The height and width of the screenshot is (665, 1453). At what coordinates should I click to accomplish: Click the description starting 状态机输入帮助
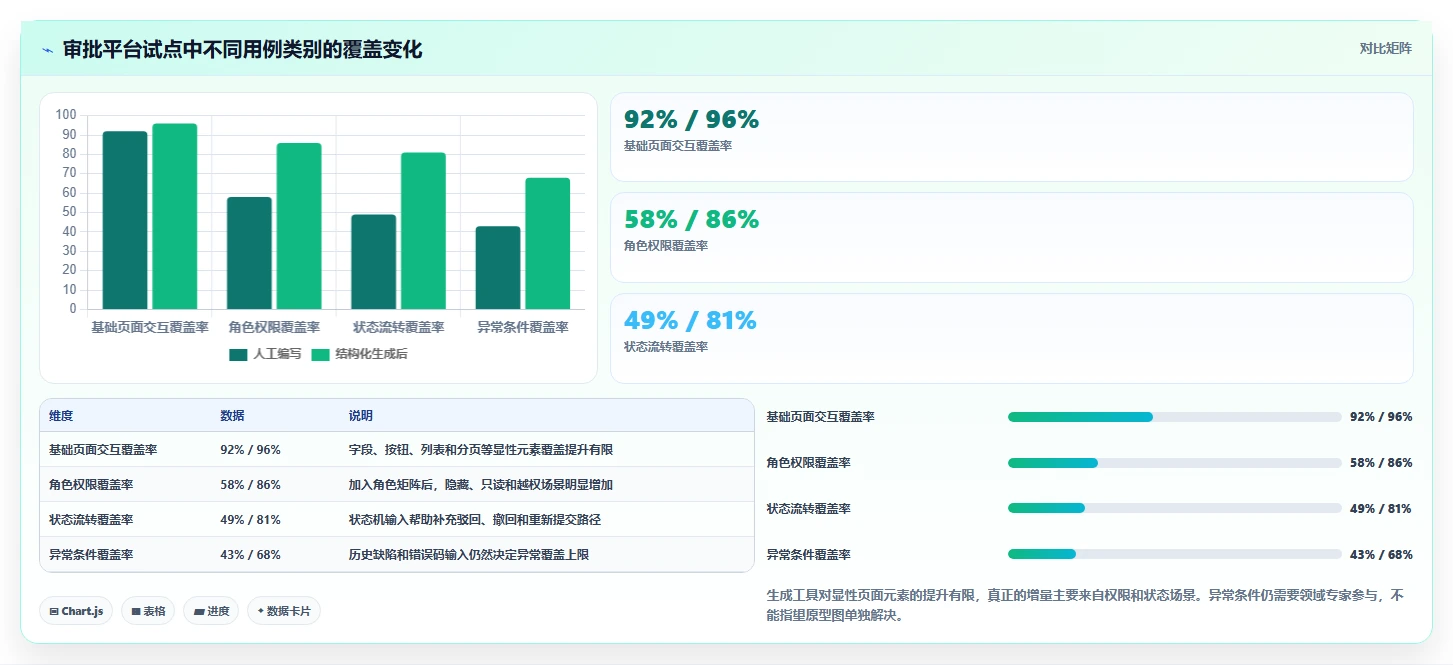coord(475,520)
